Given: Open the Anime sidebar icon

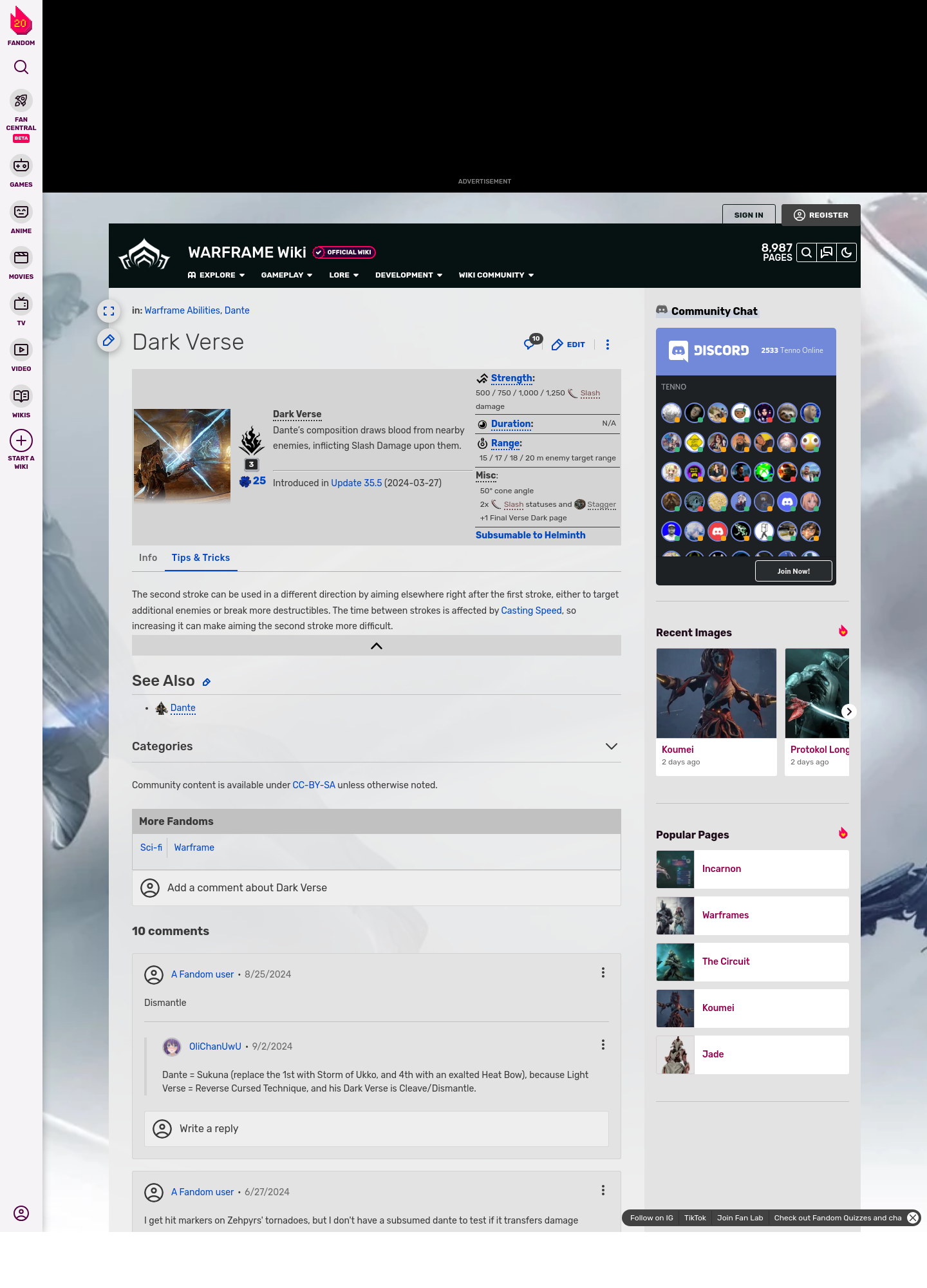Looking at the screenshot, I should tap(21, 212).
